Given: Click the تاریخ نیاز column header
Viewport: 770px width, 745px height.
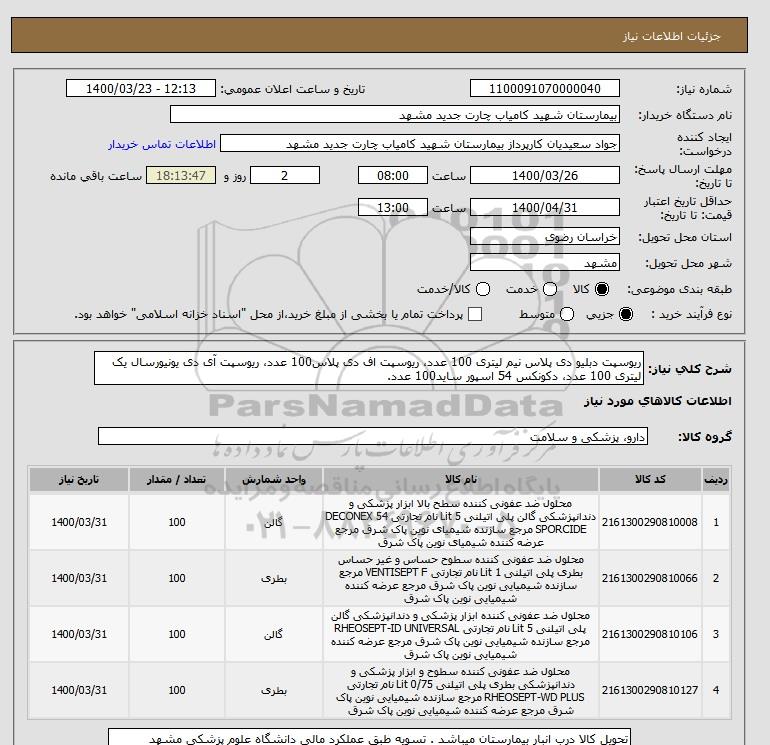Looking at the screenshot, I should tap(79, 479).
